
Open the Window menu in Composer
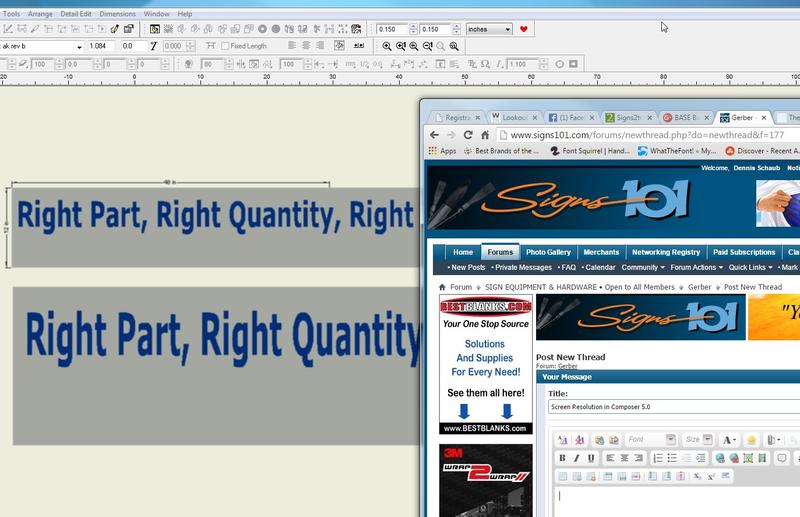pyautogui.click(x=156, y=14)
